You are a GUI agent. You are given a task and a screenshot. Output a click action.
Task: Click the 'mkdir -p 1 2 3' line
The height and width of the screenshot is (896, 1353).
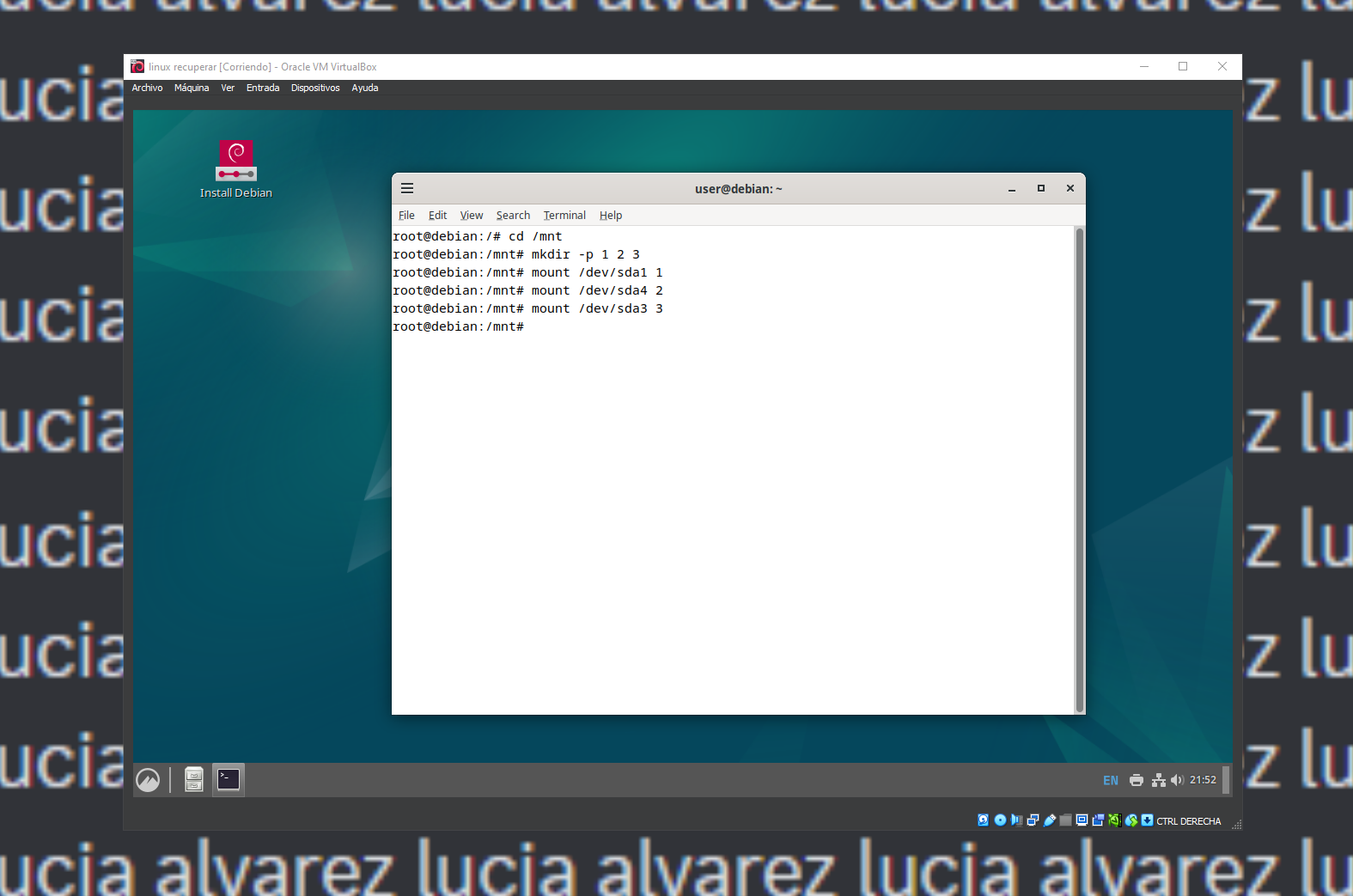click(516, 254)
